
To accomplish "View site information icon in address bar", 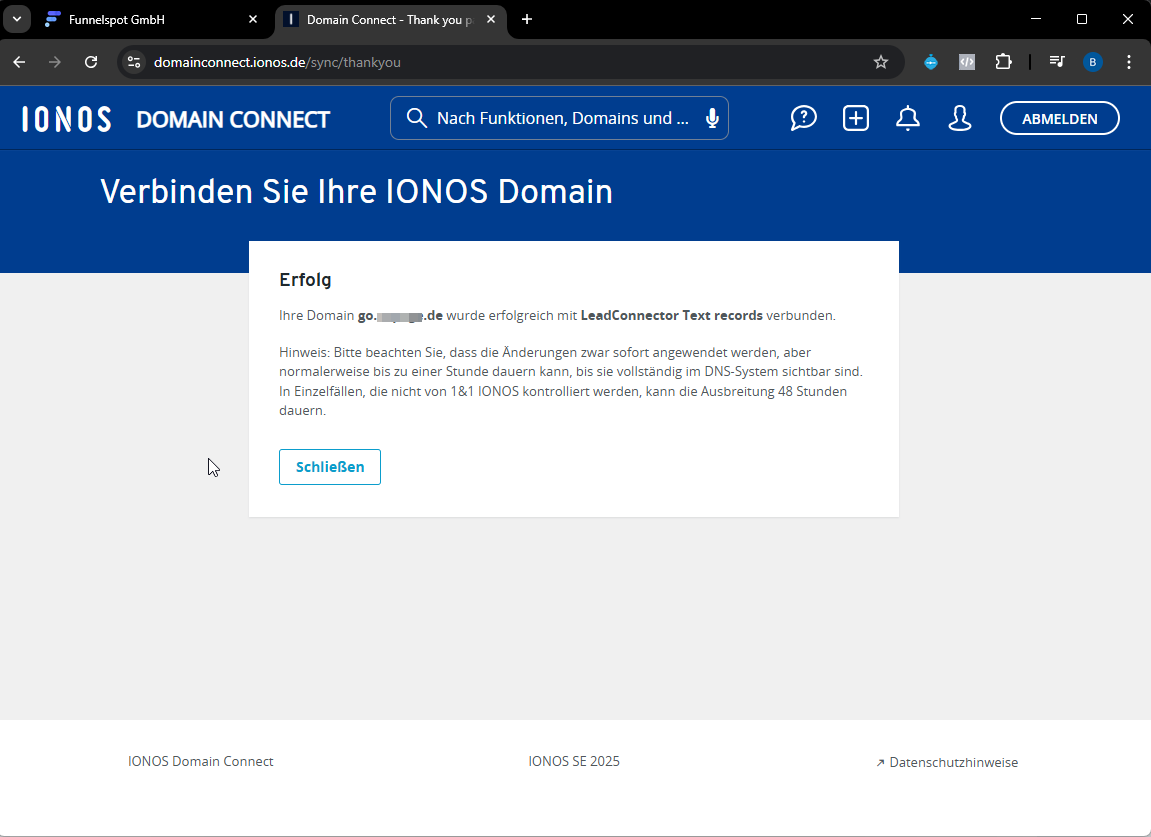I will pyautogui.click(x=134, y=62).
